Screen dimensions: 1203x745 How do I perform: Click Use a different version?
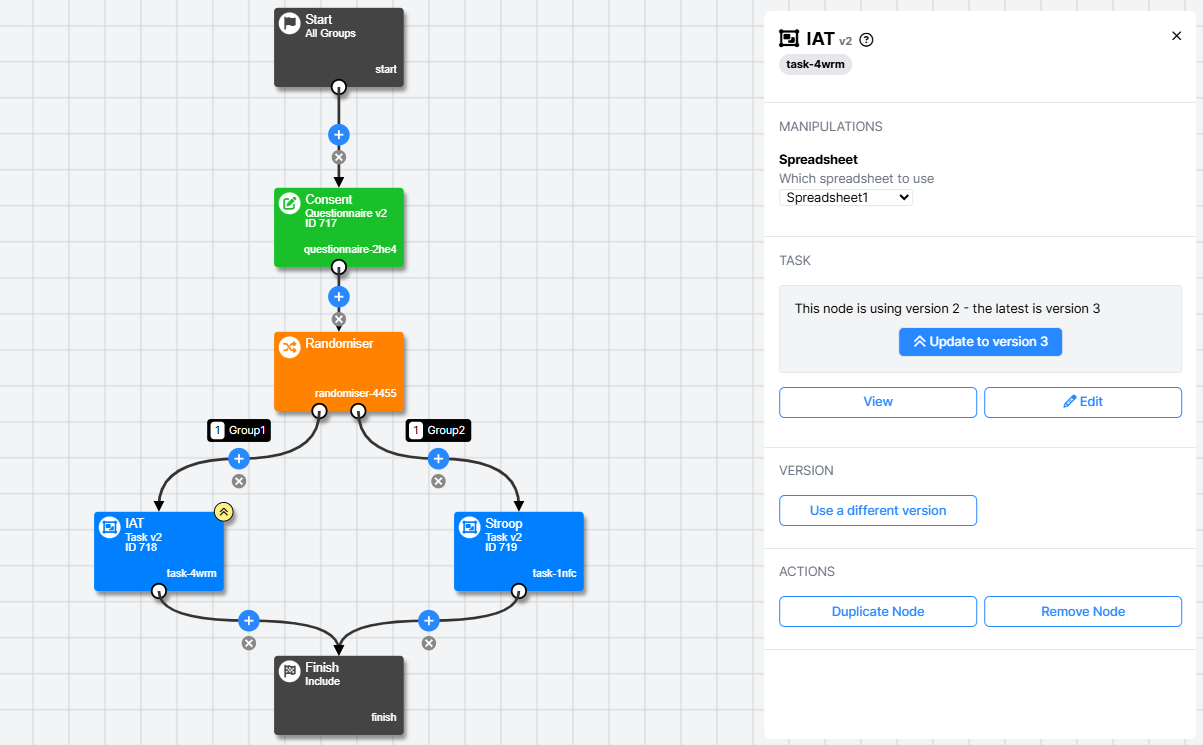tap(878, 510)
